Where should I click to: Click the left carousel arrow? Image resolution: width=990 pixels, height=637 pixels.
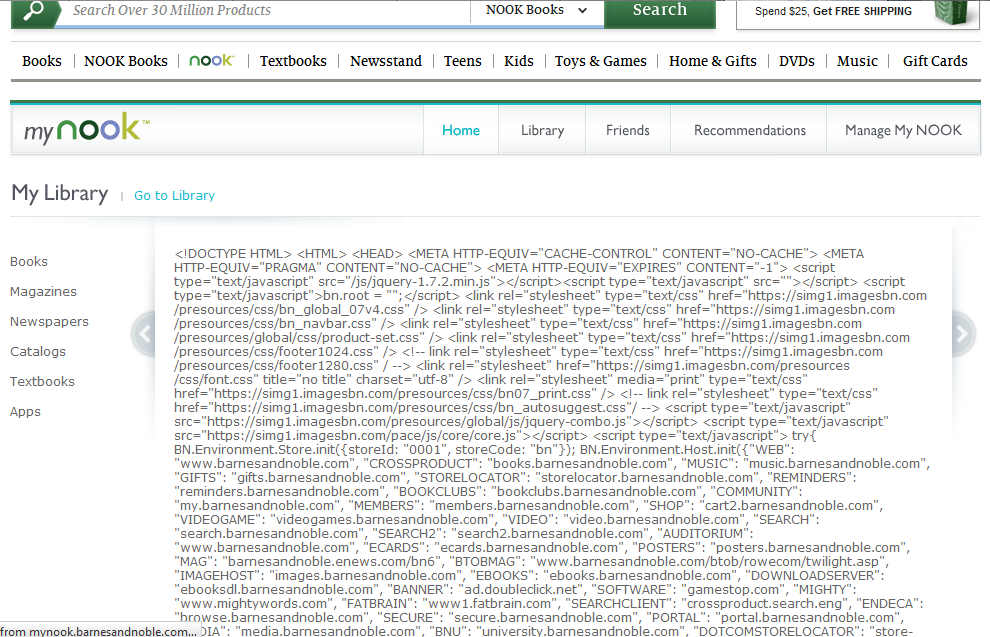click(145, 333)
